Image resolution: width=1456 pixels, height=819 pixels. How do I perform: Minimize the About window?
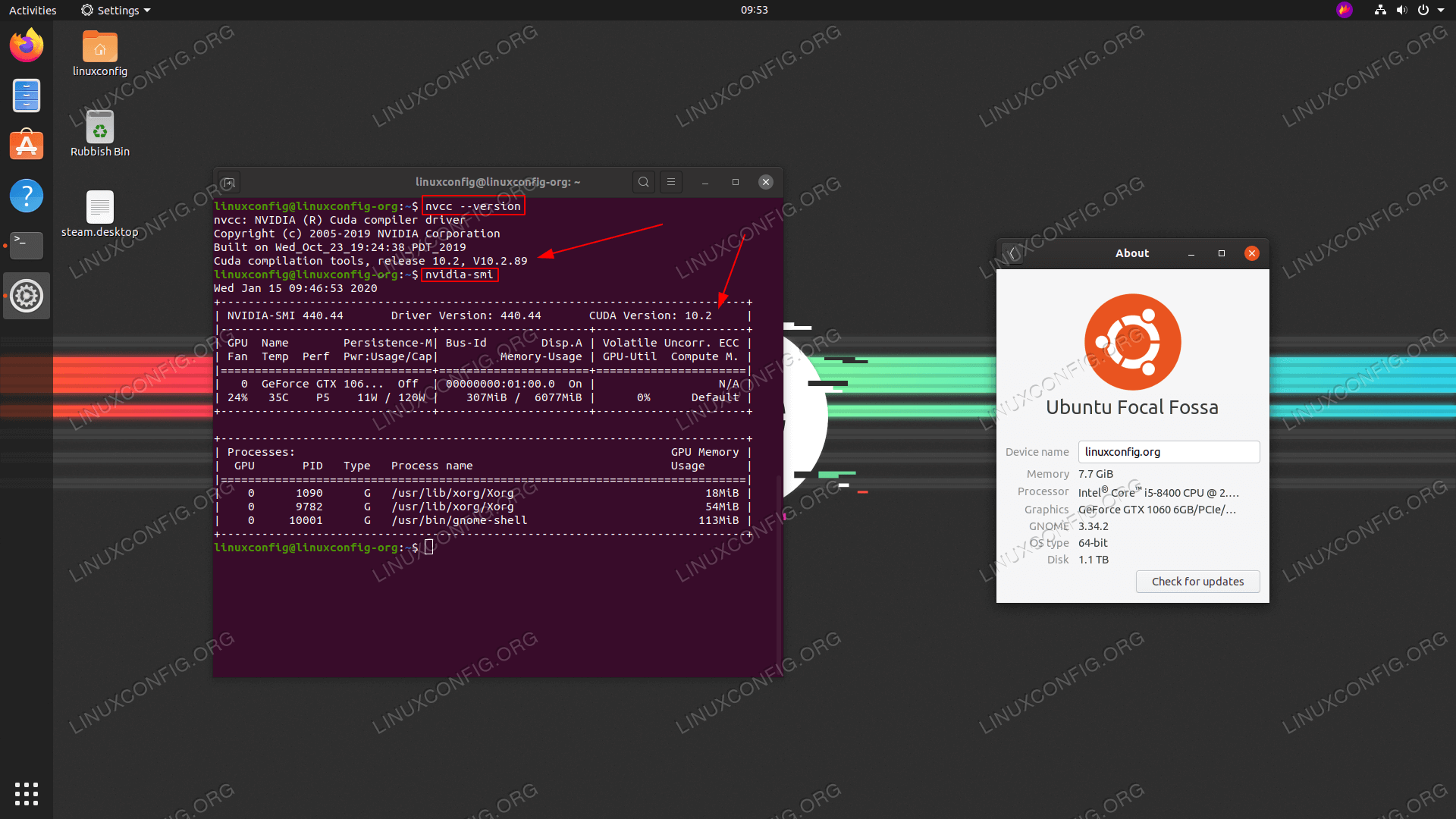click(x=1191, y=253)
